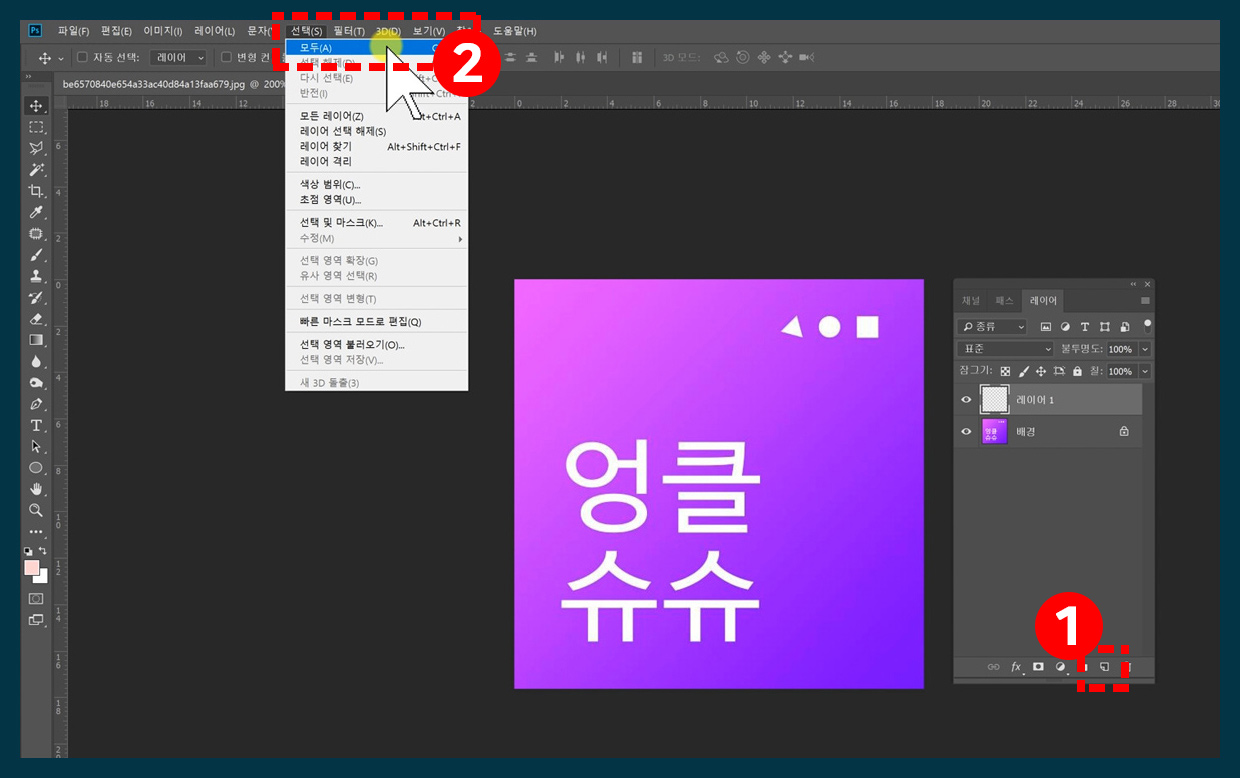This screenshot has height=778, width=1240.
Task: Change screen mode icon in the toolbox
Action: (x=36, y=620)
